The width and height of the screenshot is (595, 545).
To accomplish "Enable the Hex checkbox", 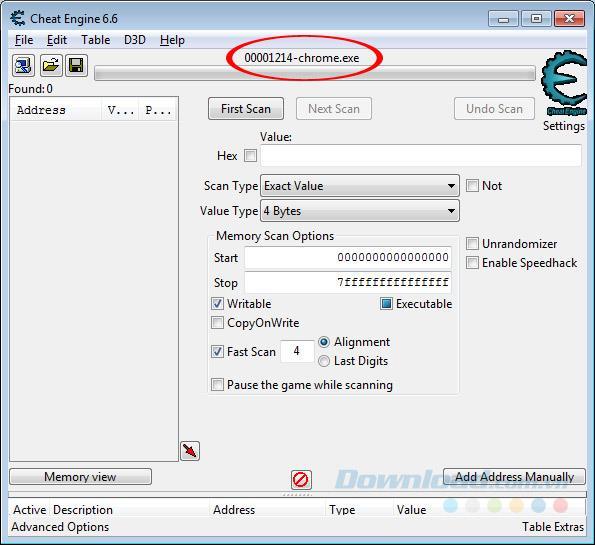I will pyautogui.click(x=250, y=155).
